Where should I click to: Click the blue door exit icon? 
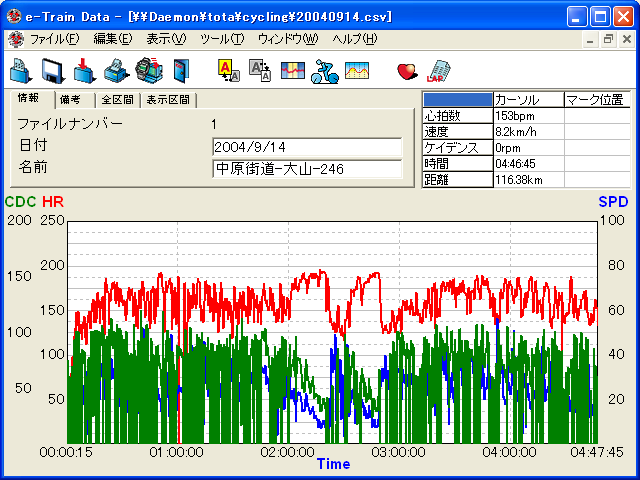point(180,70)
